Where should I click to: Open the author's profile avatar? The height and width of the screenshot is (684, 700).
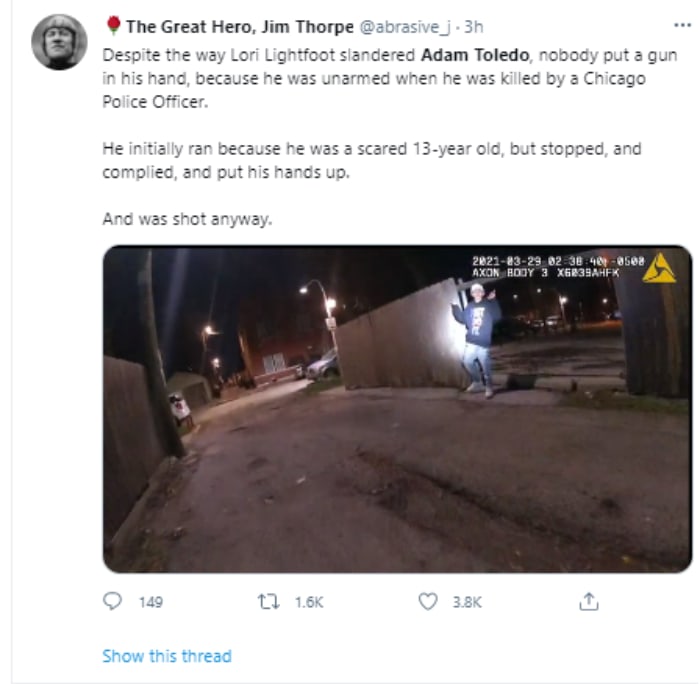60,43
